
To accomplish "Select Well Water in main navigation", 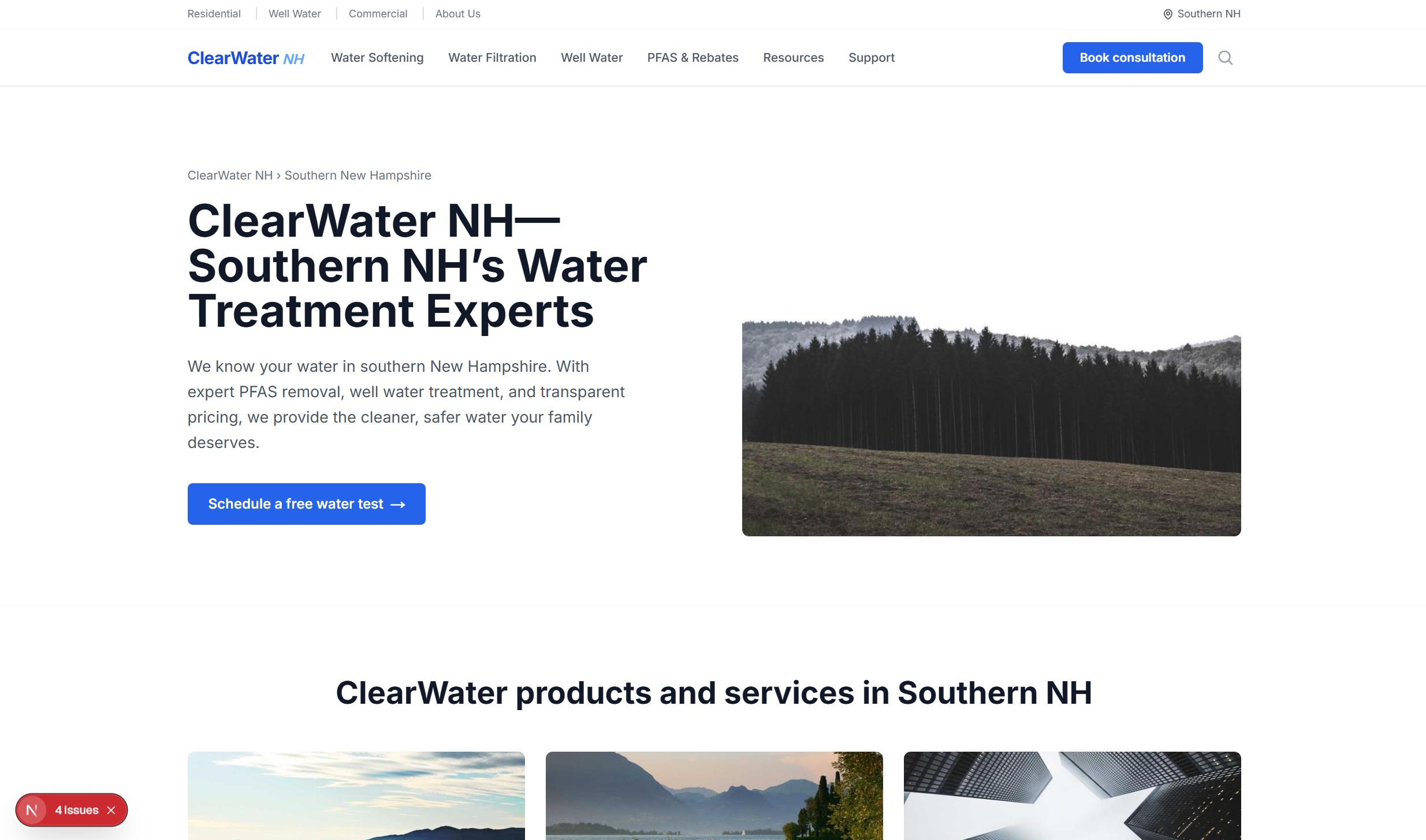I will (591, 58).
